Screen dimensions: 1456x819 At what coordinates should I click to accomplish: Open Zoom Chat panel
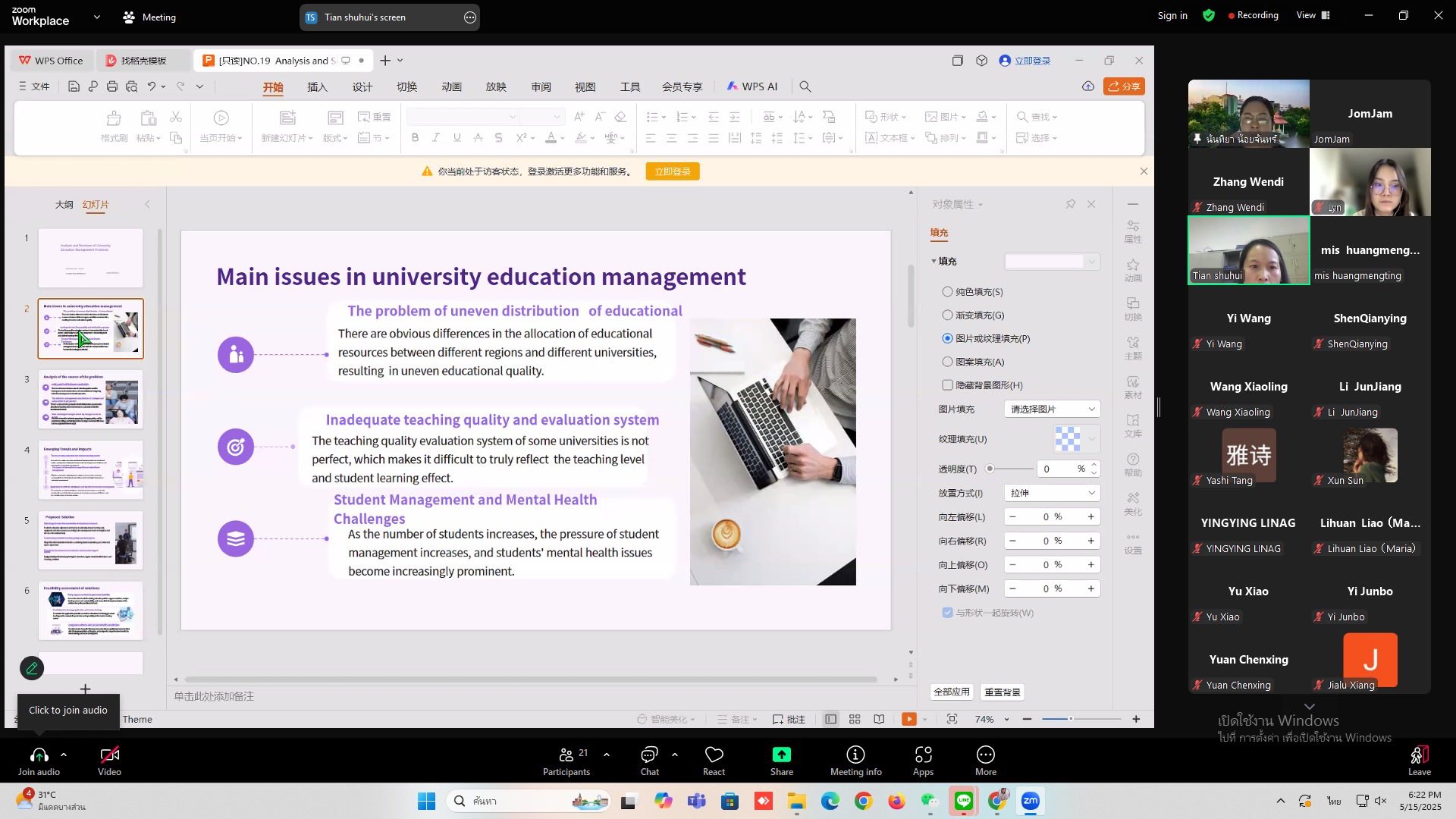(x=650, y=761)
